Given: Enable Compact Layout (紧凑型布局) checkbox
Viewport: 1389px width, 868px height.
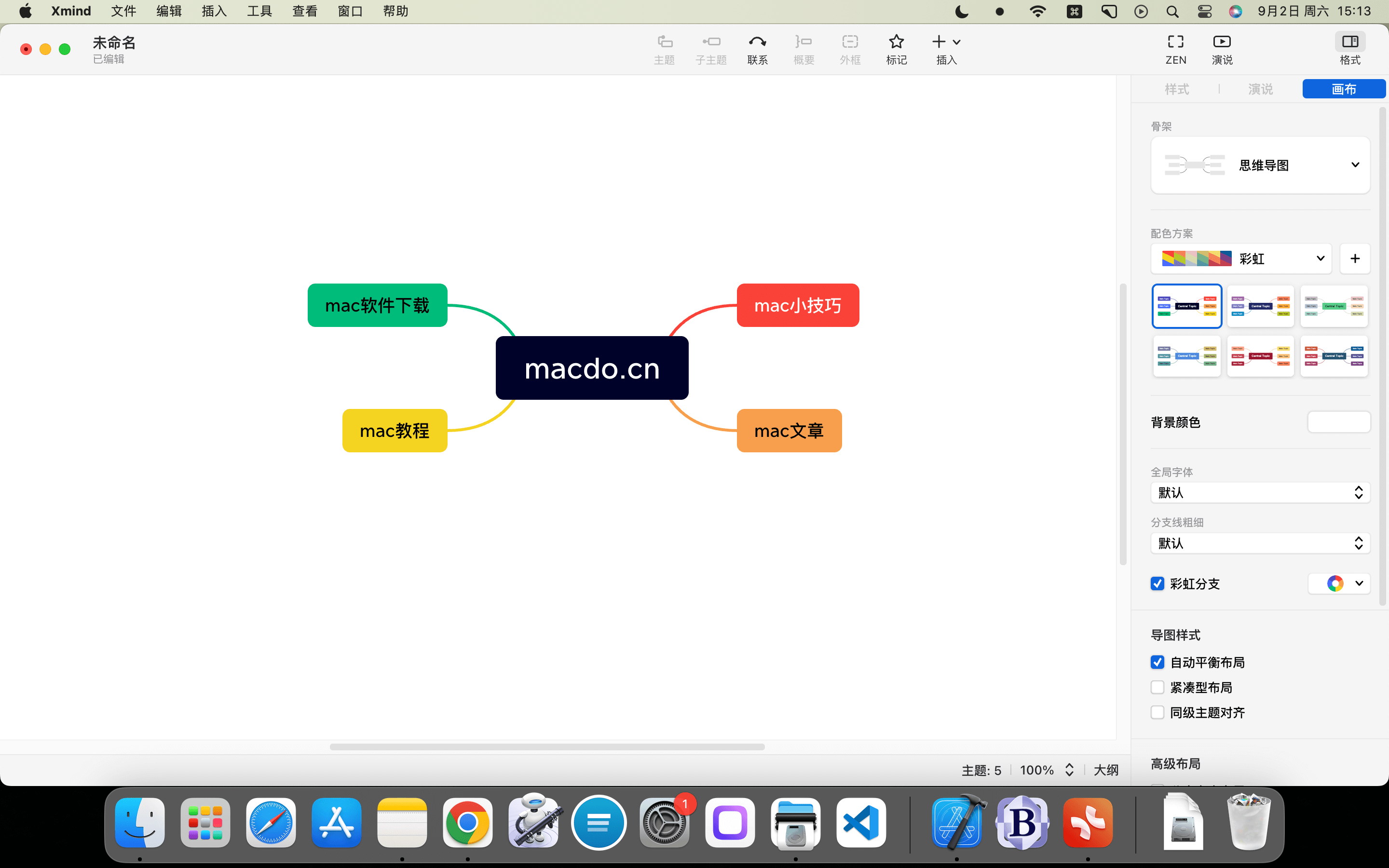Looking at the screenshot, I should click(1157, 687).
